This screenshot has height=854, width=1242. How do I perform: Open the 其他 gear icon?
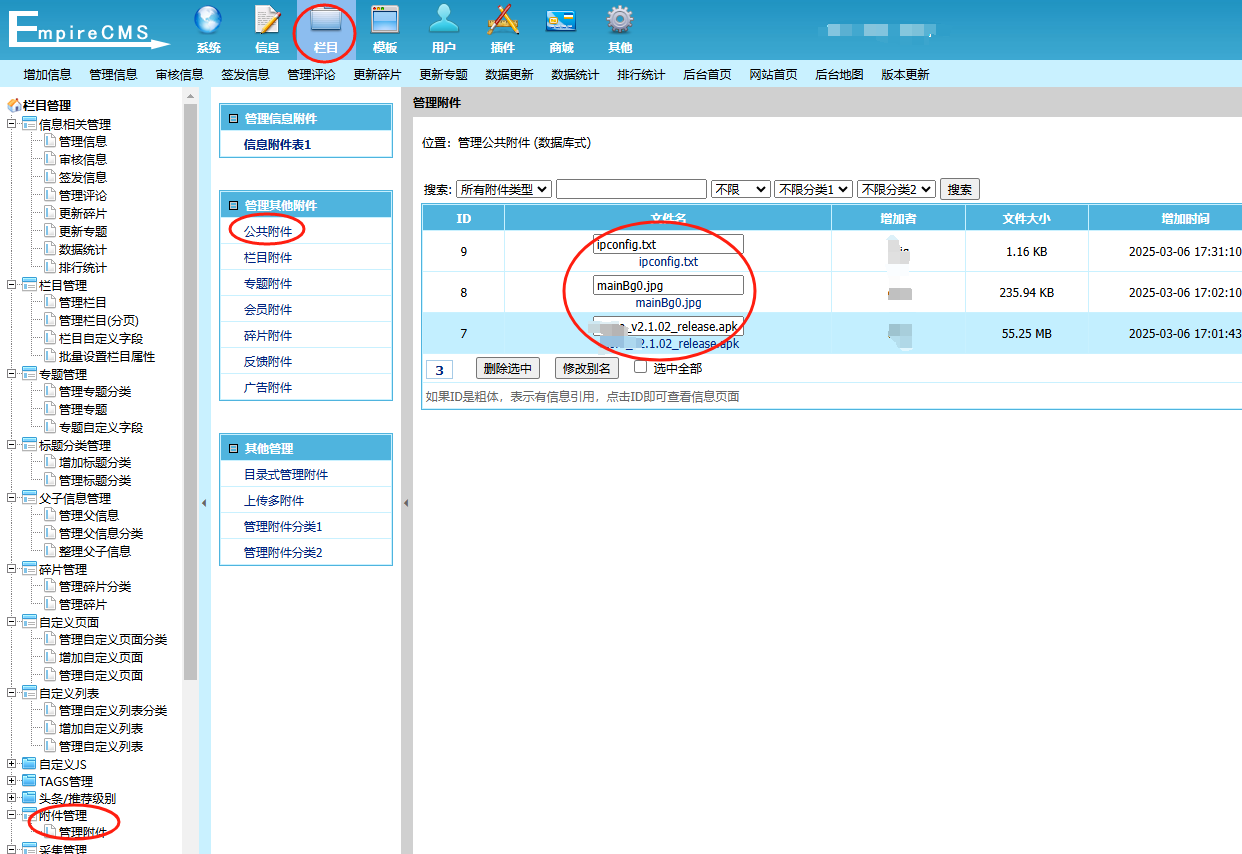click(620, 20)
